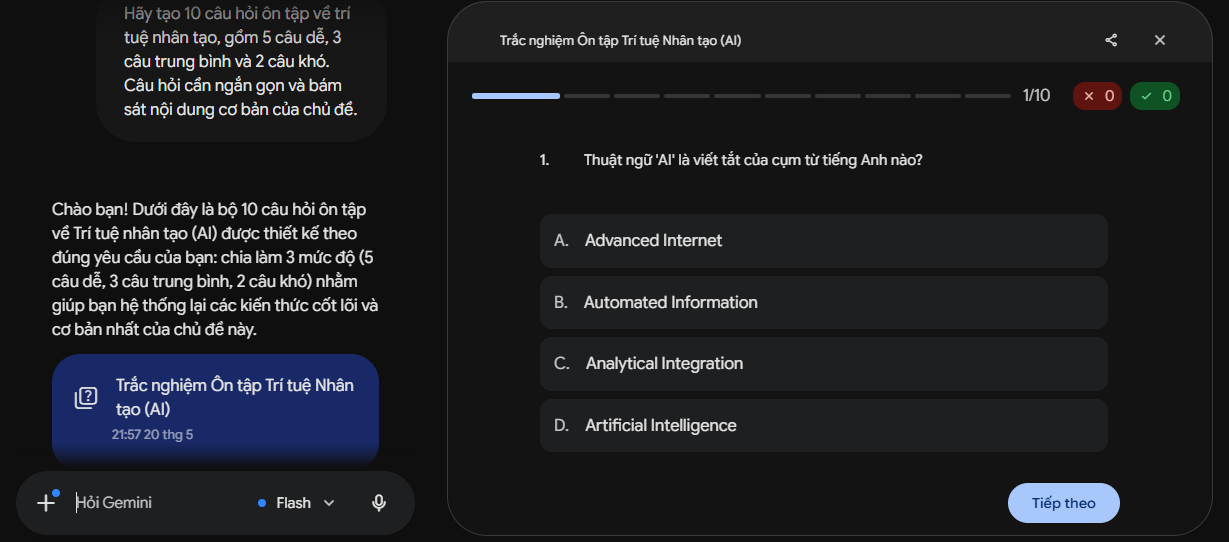Choose answer C Analytical Integration

pos(823,364)
